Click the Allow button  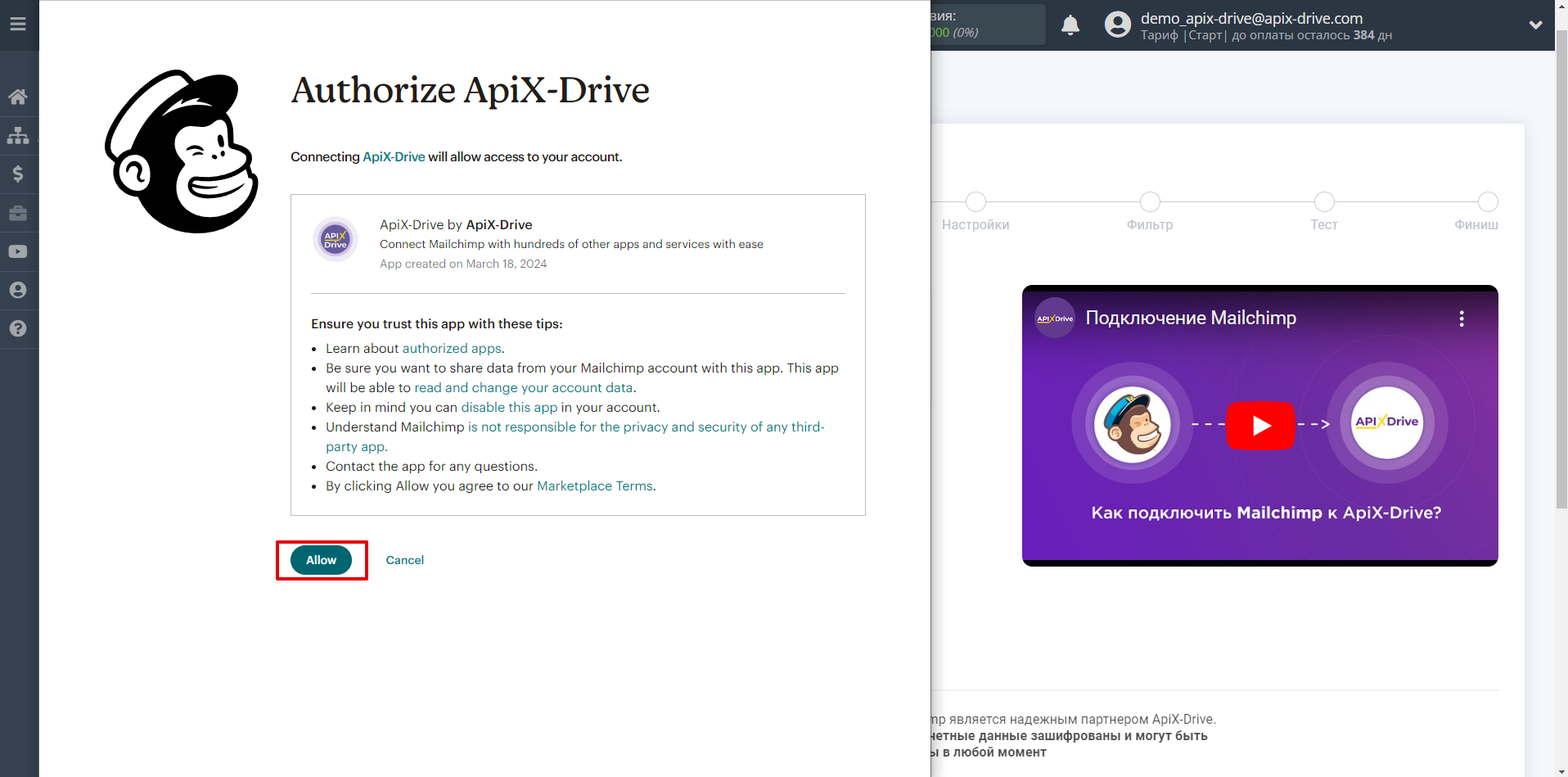[x=321, y=560]
